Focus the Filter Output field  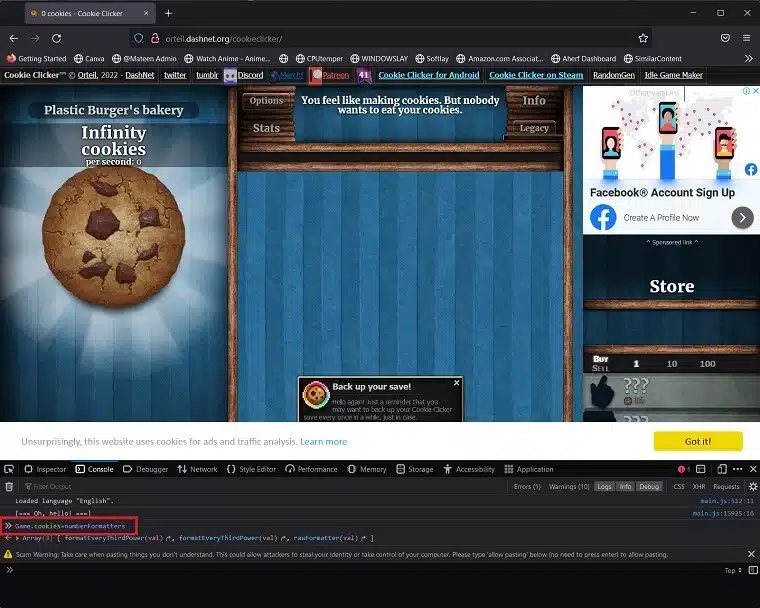[x=262, y=486]
